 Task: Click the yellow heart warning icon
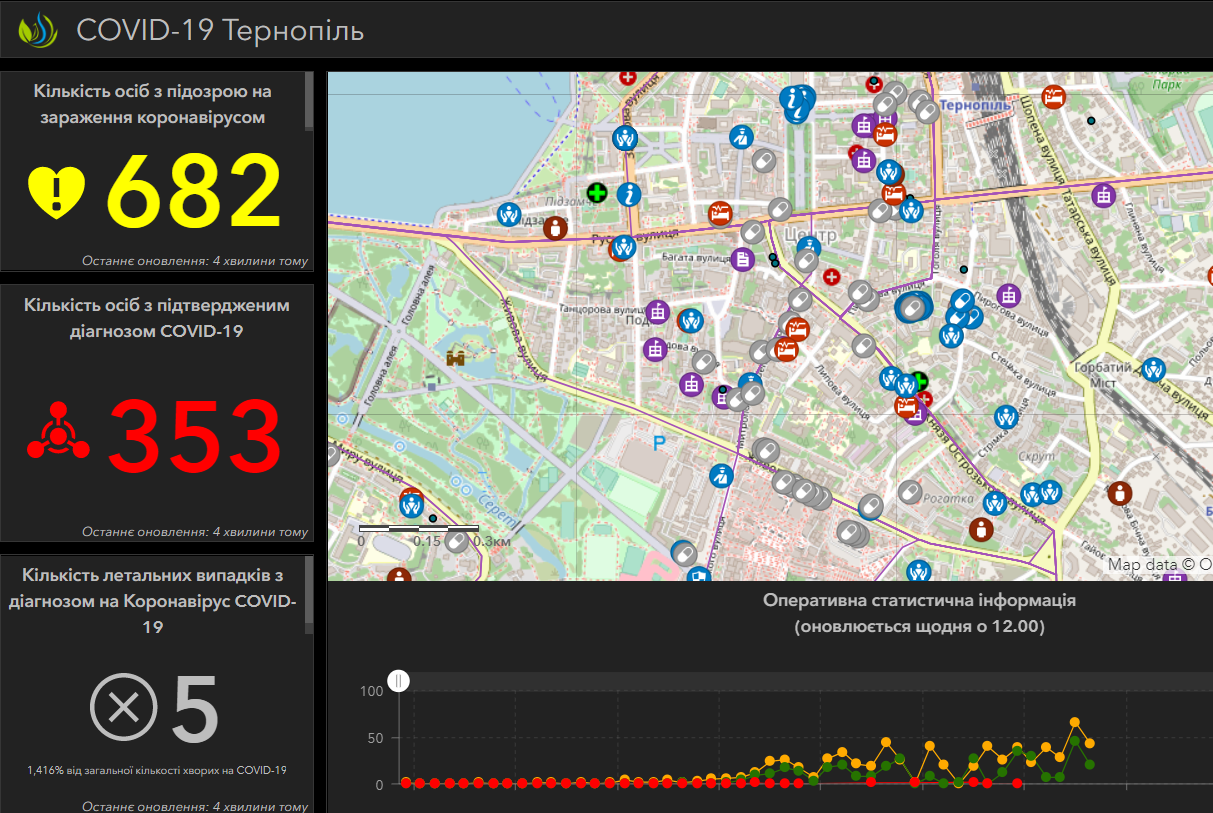pos(57,192)
